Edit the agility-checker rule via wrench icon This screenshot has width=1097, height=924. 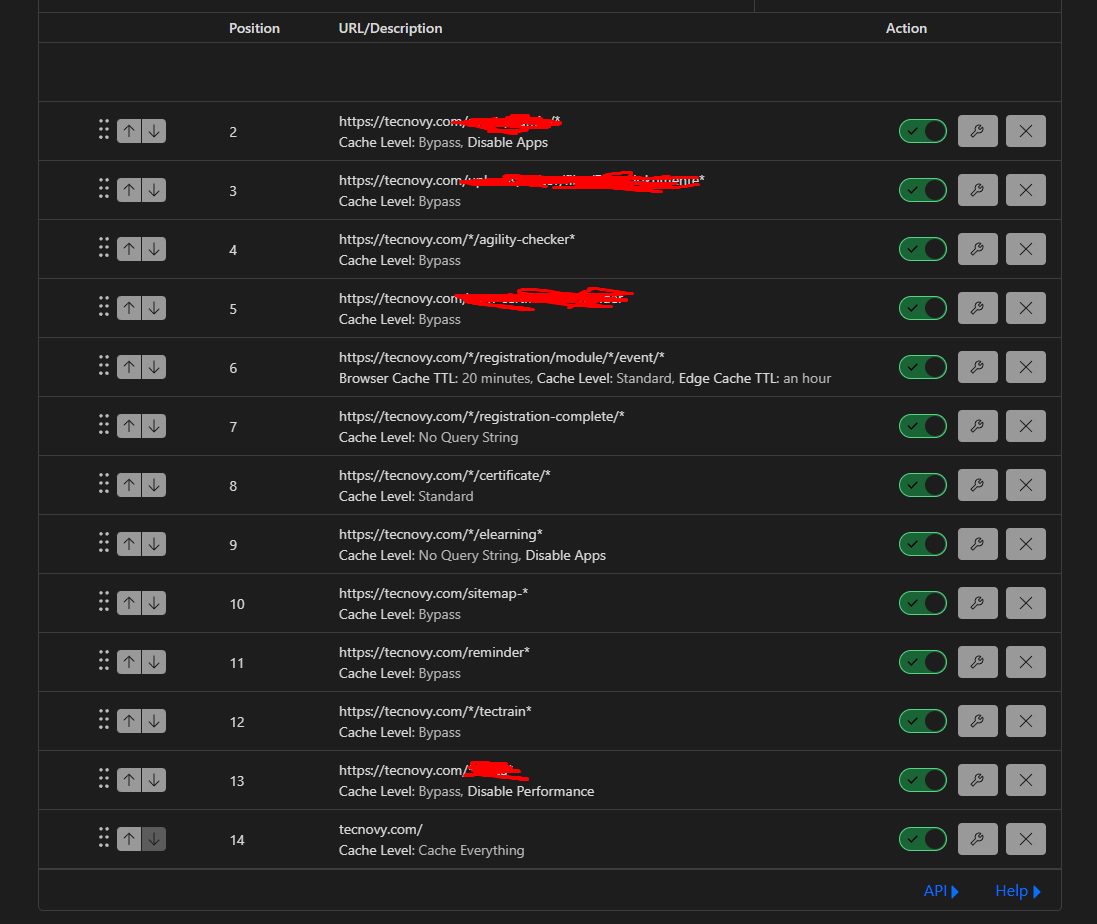977,249
